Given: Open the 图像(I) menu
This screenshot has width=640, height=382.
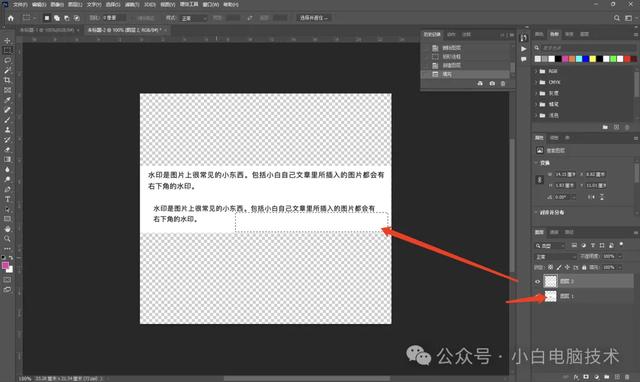Looking at the screenshot, I should 57,4.
